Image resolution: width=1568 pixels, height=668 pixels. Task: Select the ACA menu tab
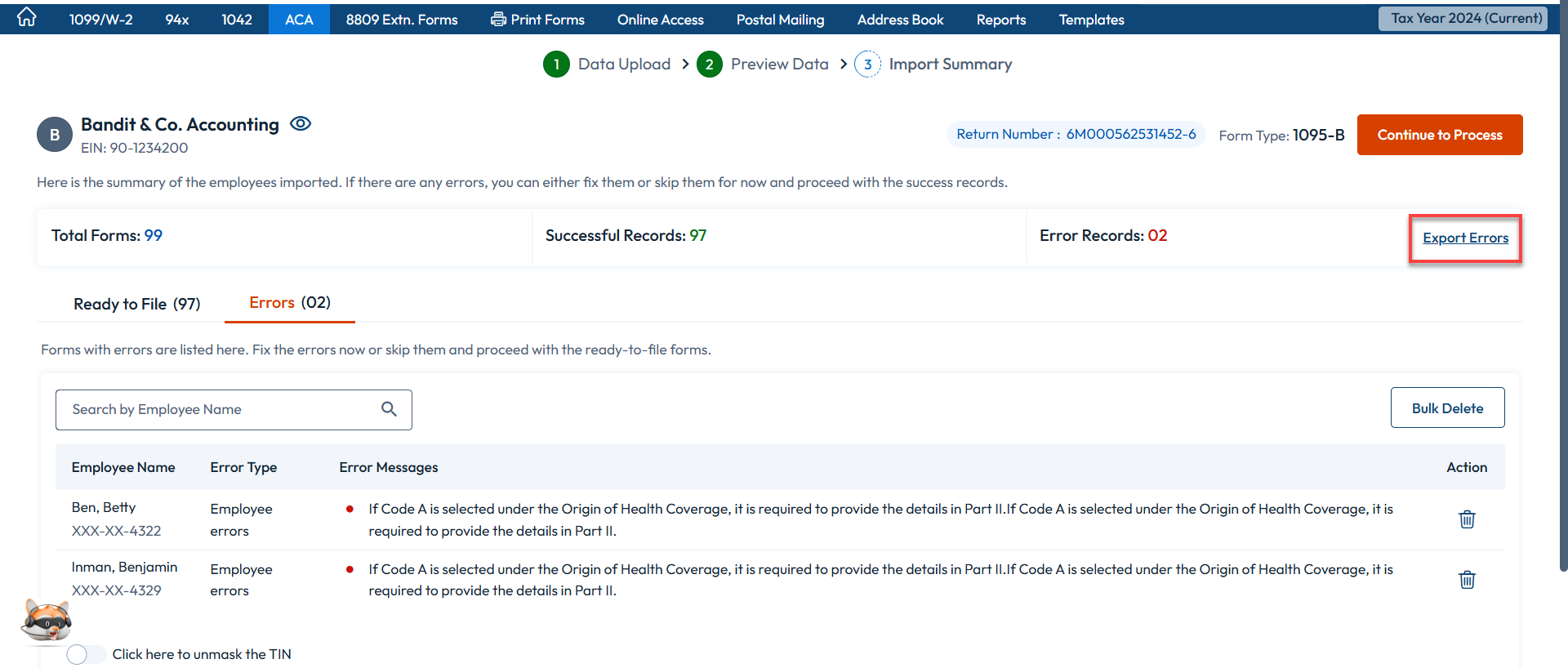tap(299, 19)
